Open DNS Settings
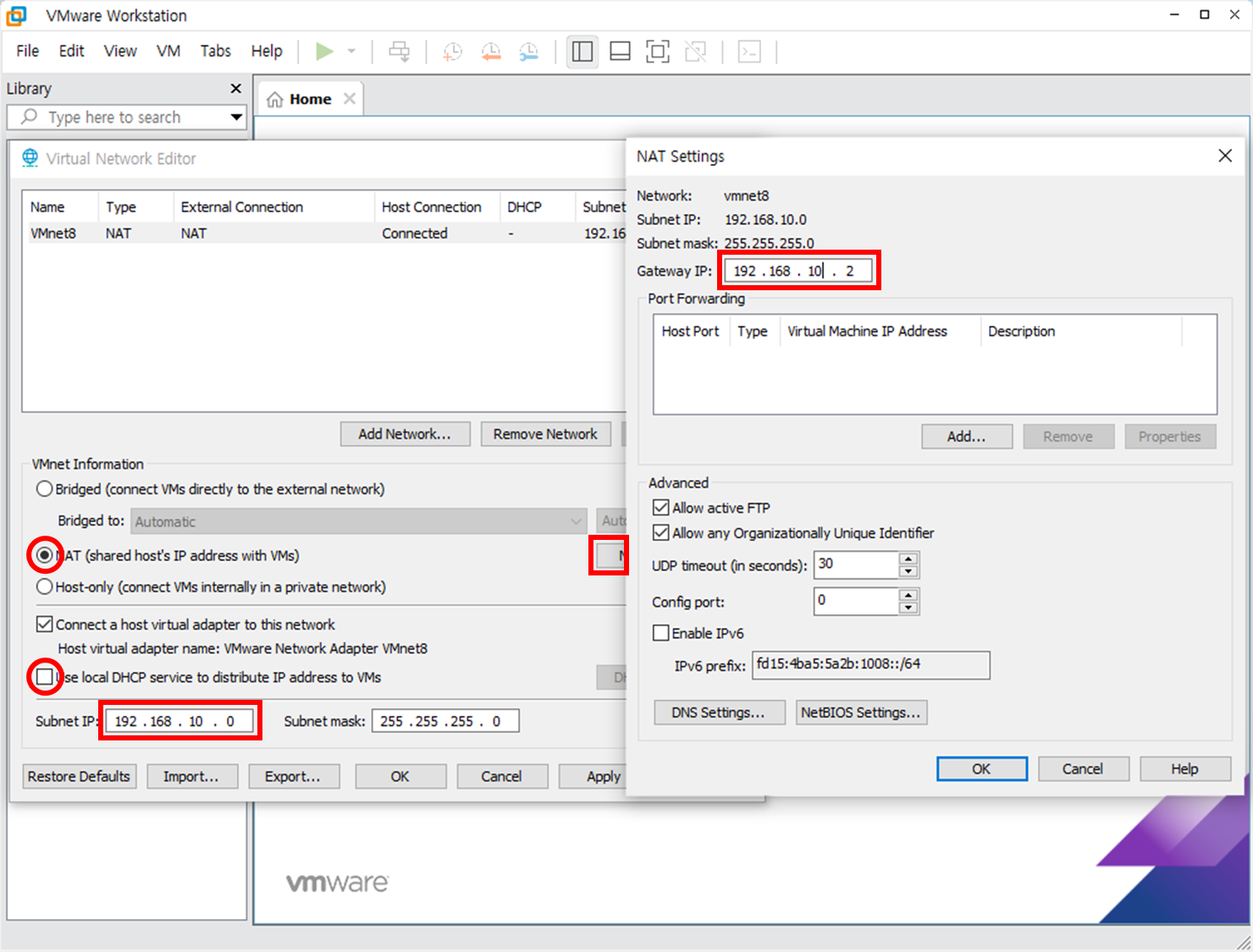Screen dimensions: 1253x952 pos(719,713)
